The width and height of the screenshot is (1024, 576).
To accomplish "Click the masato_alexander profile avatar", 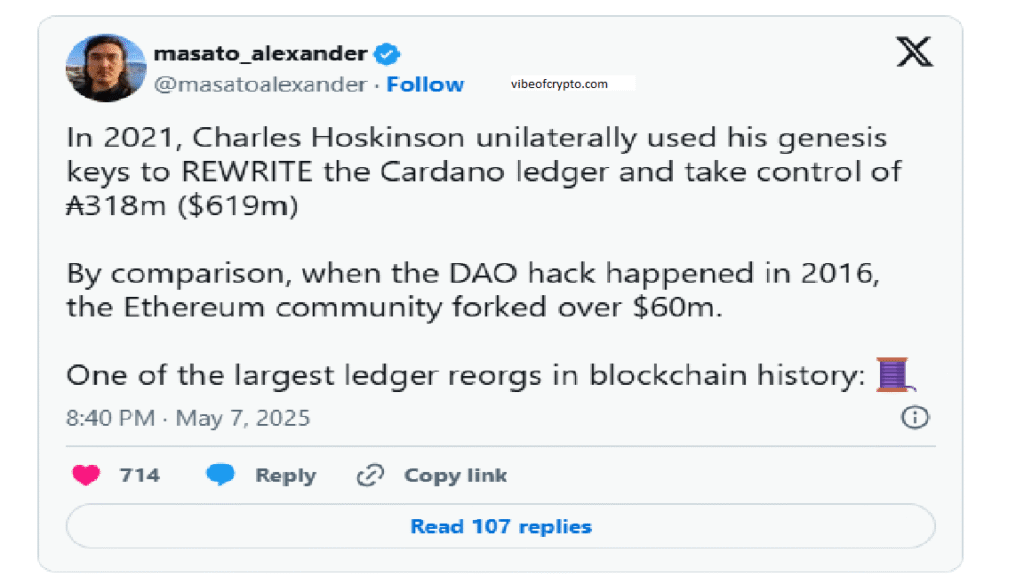I will [x=106, y=68].
